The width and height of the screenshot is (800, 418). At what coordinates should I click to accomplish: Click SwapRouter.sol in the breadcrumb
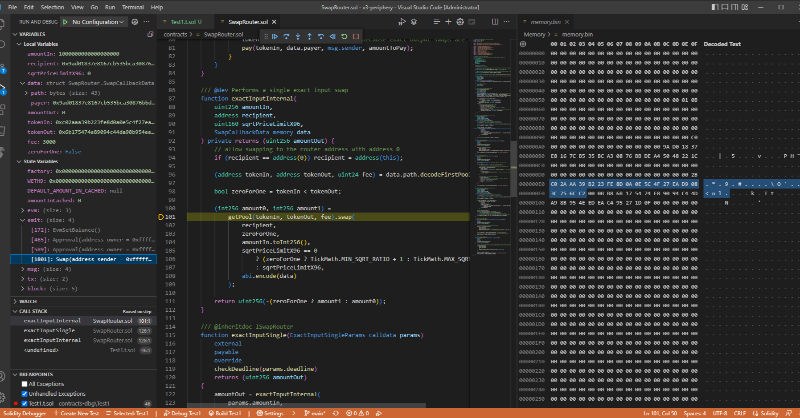(223, 34)
